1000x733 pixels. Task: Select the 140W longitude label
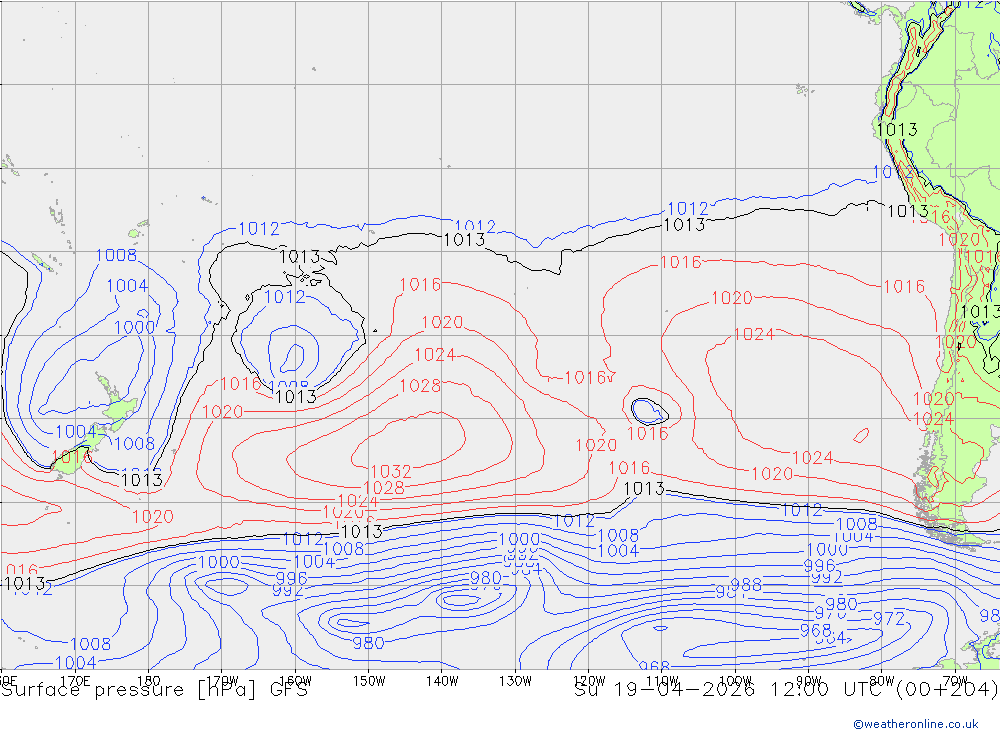click(443, 681)
